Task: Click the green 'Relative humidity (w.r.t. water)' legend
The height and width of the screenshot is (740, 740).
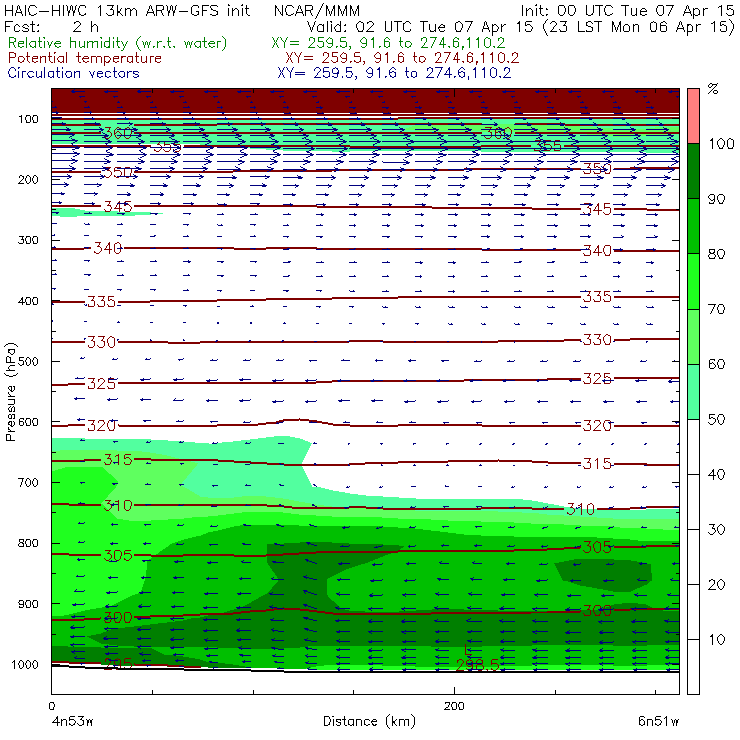Action: tap(118, 43)
